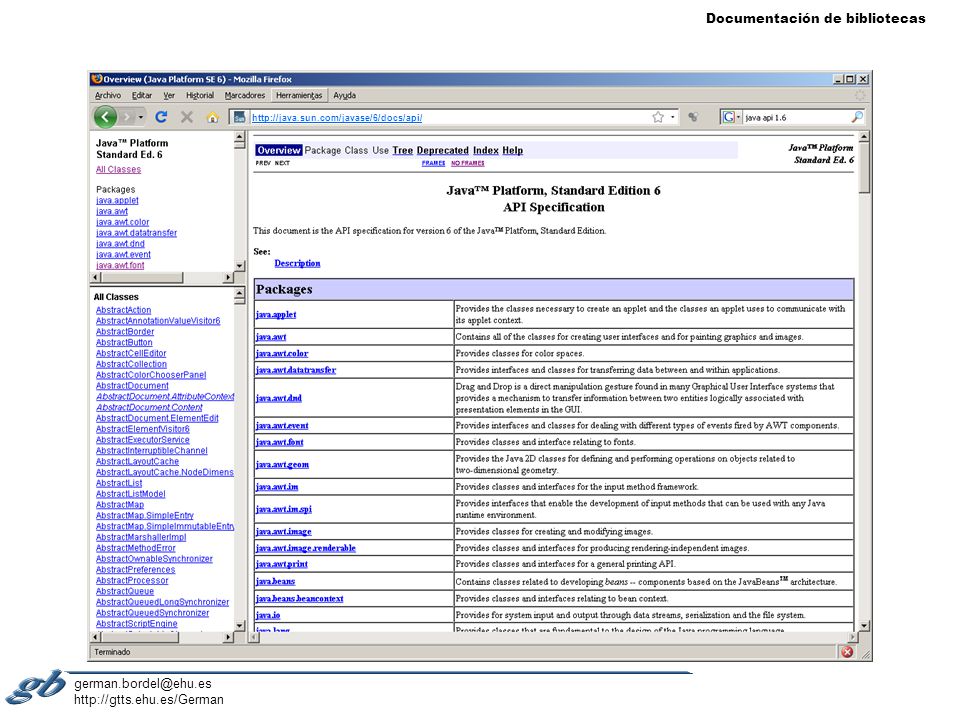Select the Overview navigation tab
This screenshot has height=720, width=960.
[279, 151]
